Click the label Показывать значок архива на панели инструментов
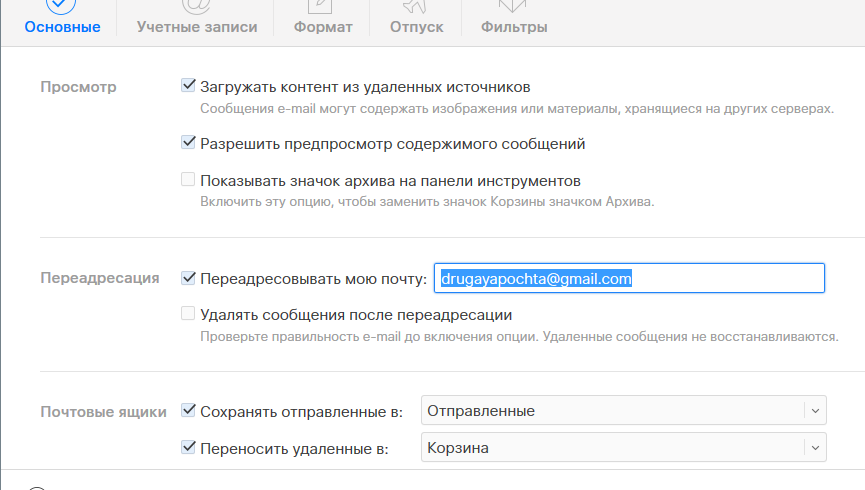865x490 pixels. point(391,181)
